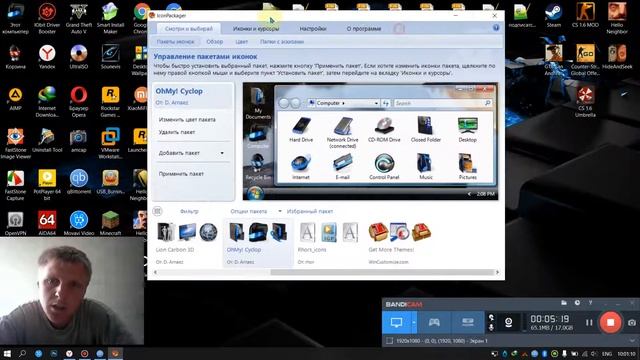This screenshot has width=640, height=360.
Task: Click Избранный пакет
Action: coord(310,211)
